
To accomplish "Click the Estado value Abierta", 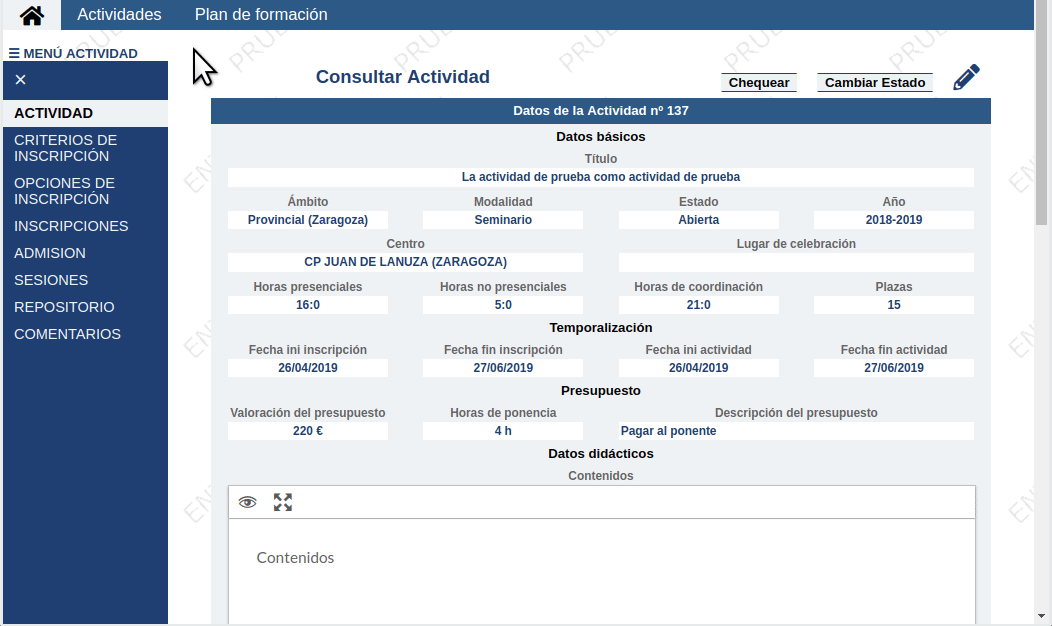I will [x=698, y=220].
